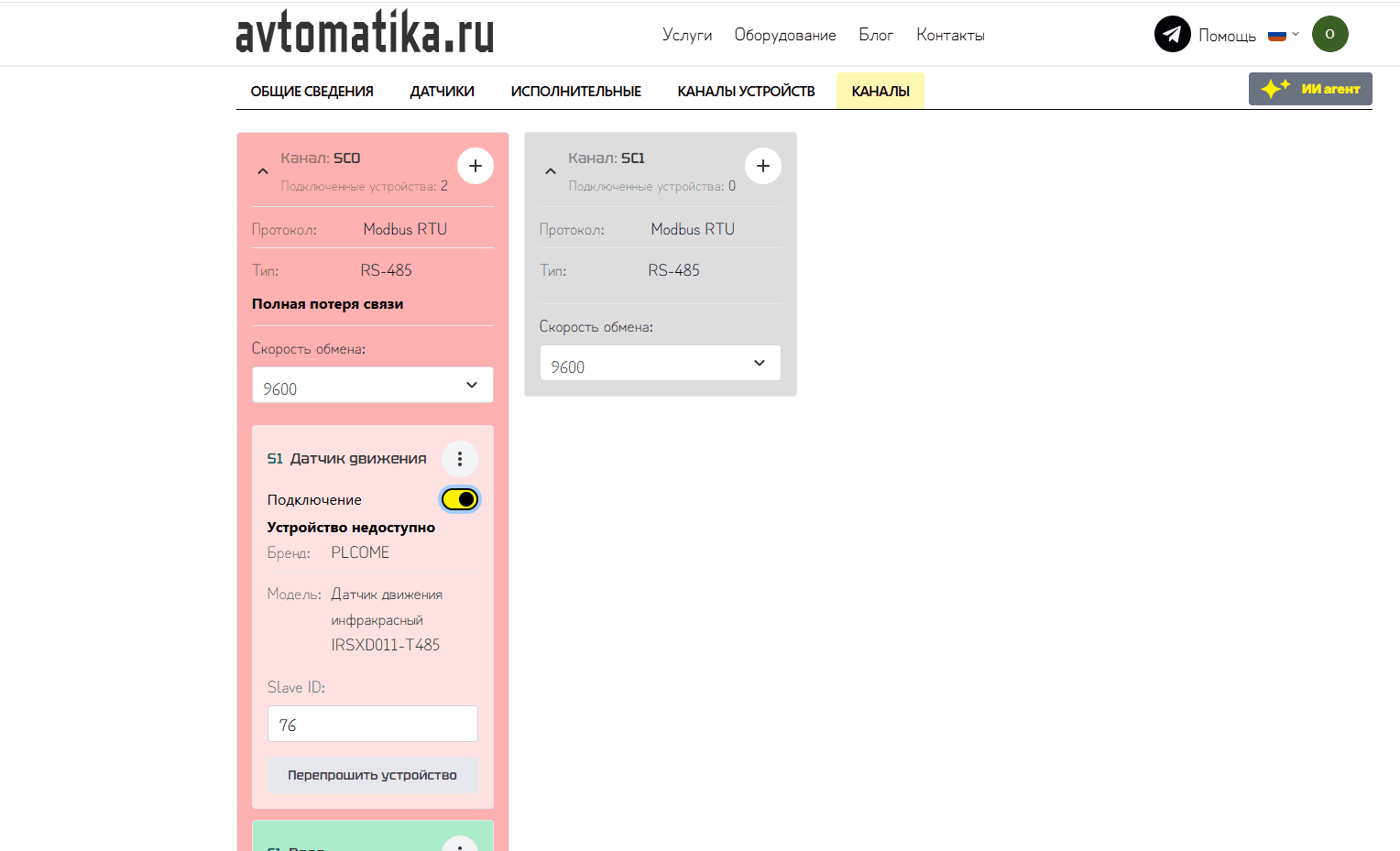1400x851 pixels.
Task: Switch to the Датчики tab
Action: (x=443, y=91)
